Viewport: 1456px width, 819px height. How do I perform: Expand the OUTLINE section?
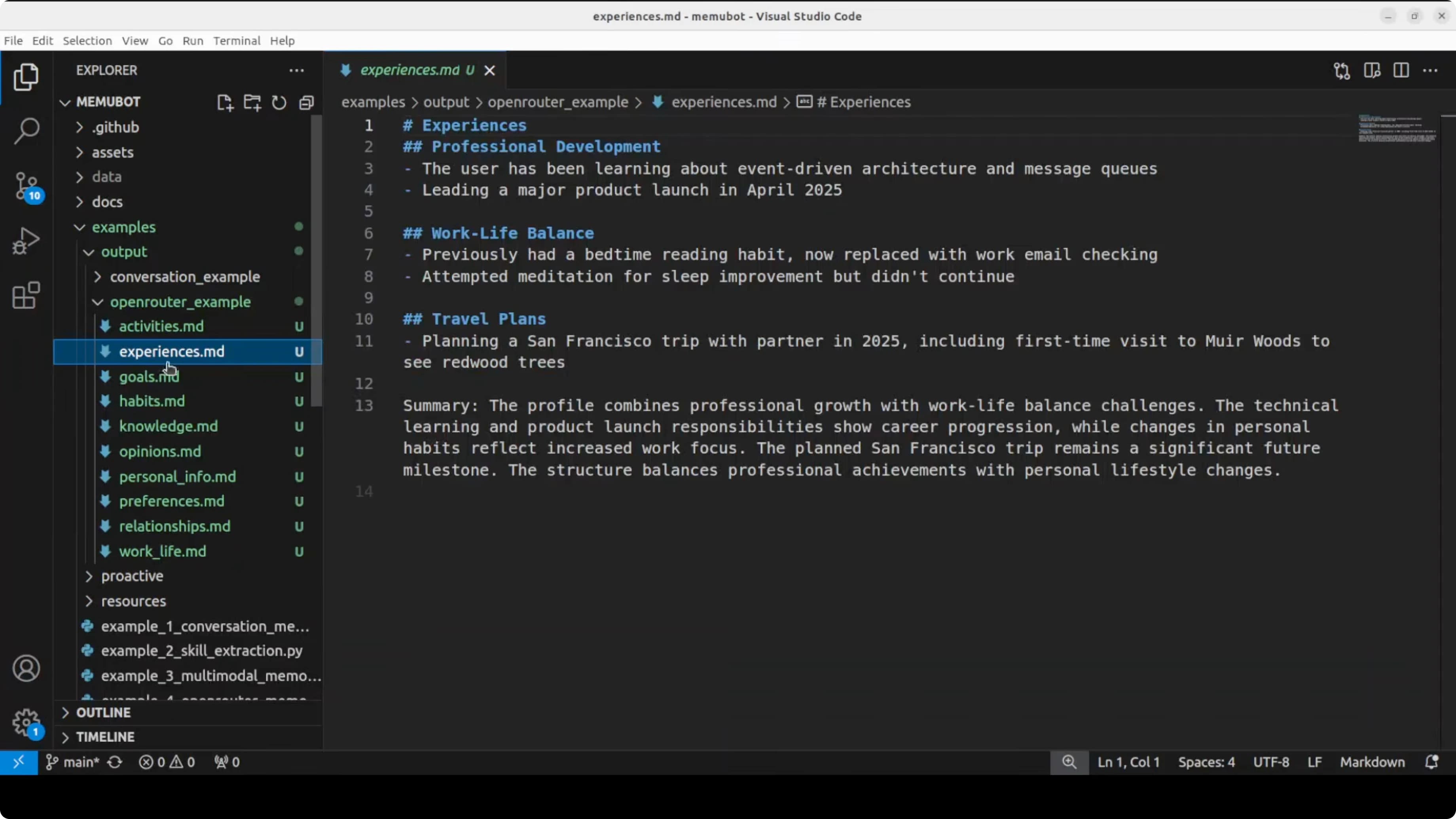click(x=103, y=712)
